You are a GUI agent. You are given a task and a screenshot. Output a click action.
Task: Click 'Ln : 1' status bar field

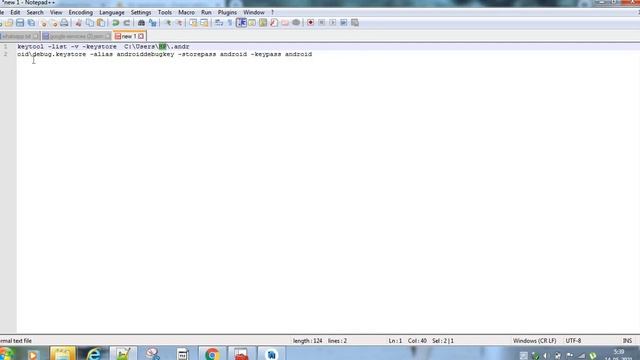click(395, 340)
